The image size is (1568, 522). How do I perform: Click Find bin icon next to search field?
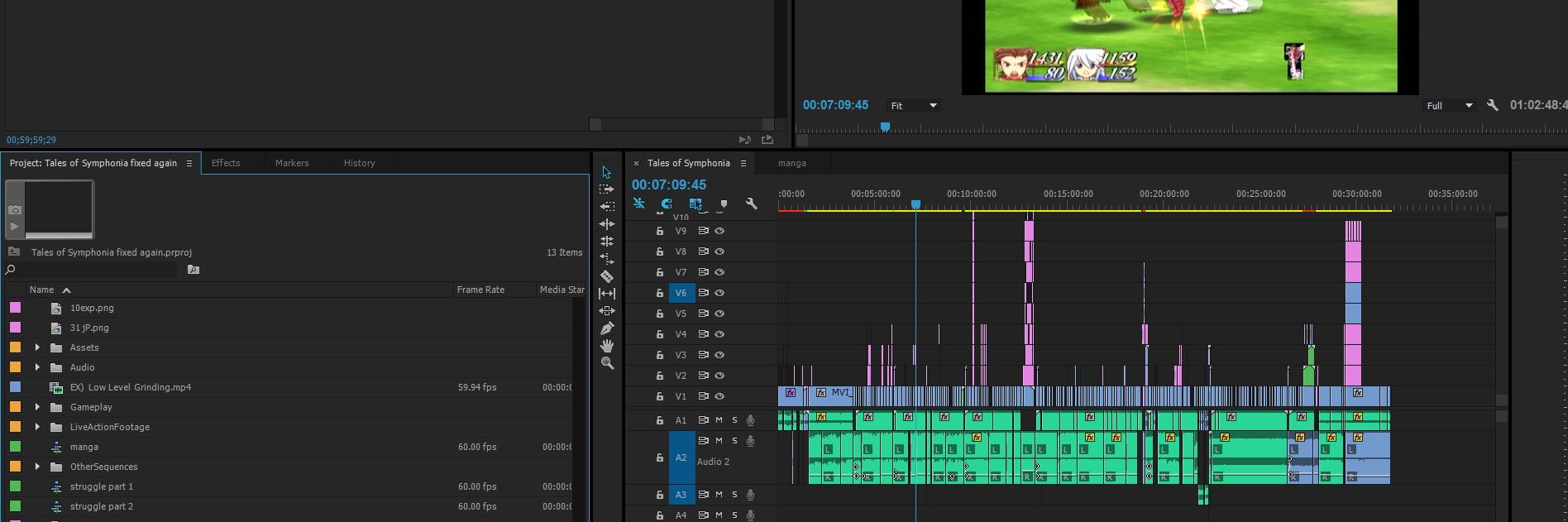coord(194,270)
